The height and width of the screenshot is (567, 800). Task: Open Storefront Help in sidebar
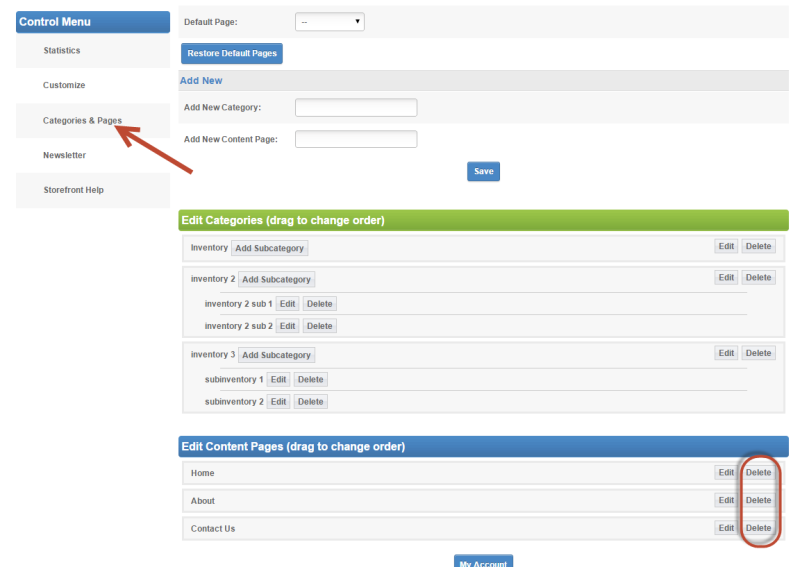point(73,190)
